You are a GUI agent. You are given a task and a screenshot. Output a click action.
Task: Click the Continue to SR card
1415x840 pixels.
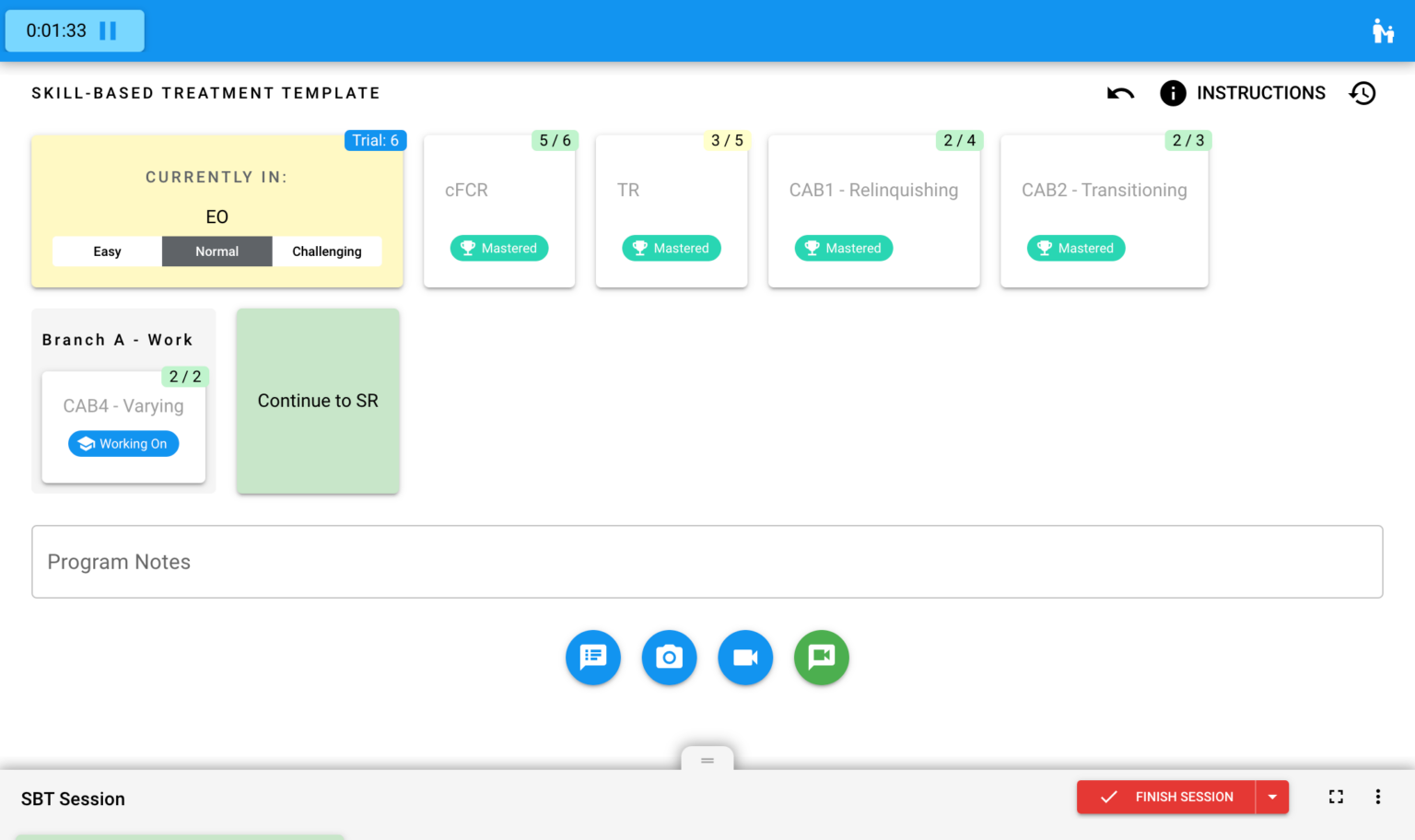[x=318, y=401]
